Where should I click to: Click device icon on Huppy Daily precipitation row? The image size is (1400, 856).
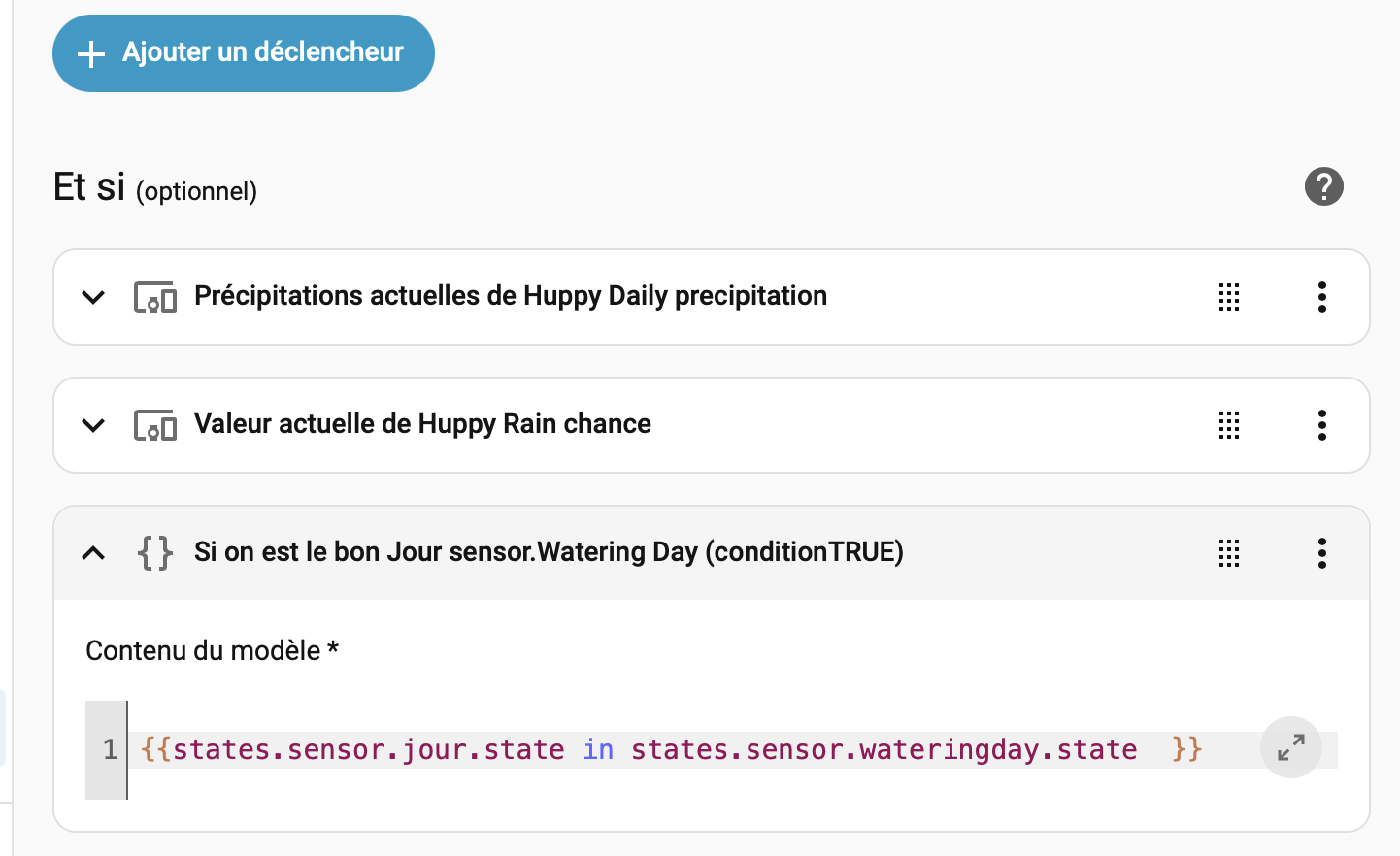[x=155, y=297]
